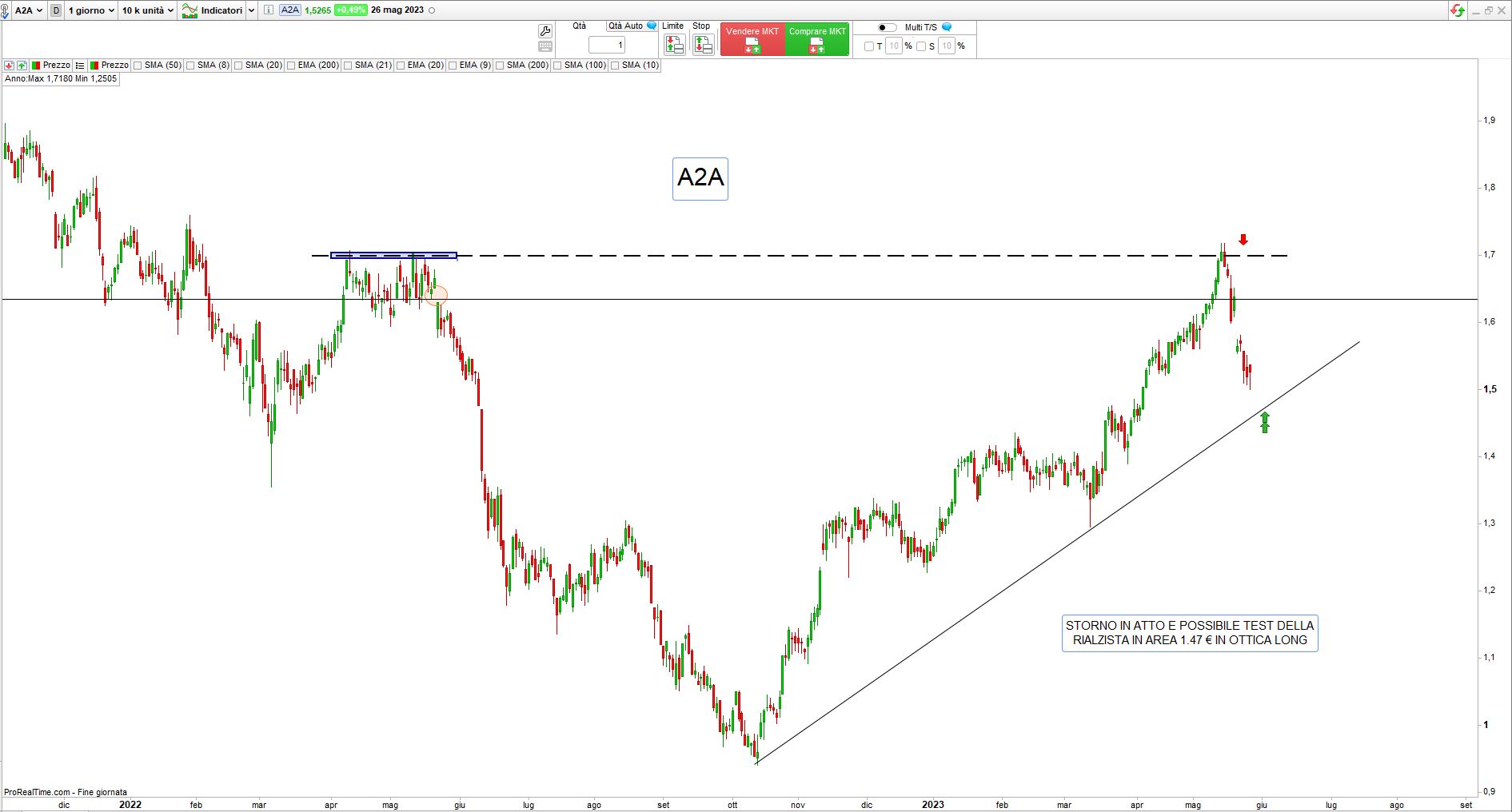This screenshot has height=812, width=1512.
Task: Click the info icon beside Indicatori
Action: pyautogui.click(x=268, y=10)
